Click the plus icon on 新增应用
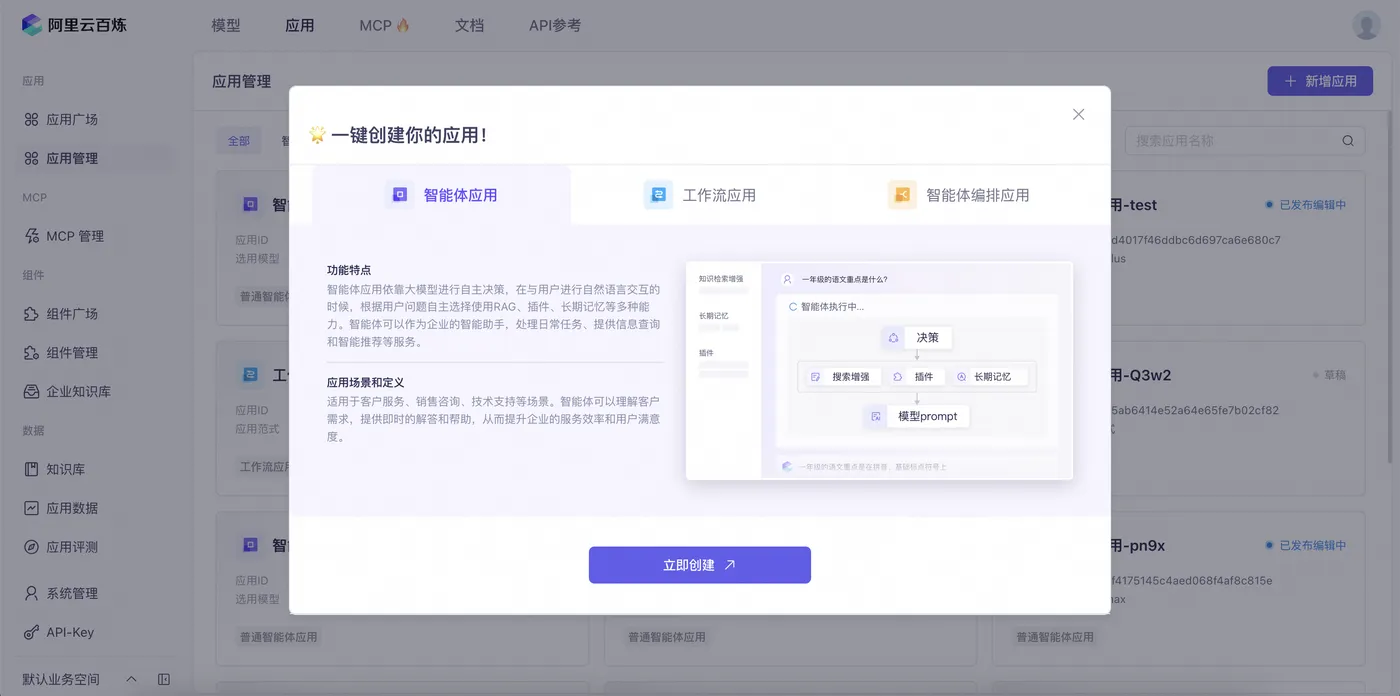The height and width of the screenshot is (696, 1400). pyautogui.click(x=1291, y=81)
